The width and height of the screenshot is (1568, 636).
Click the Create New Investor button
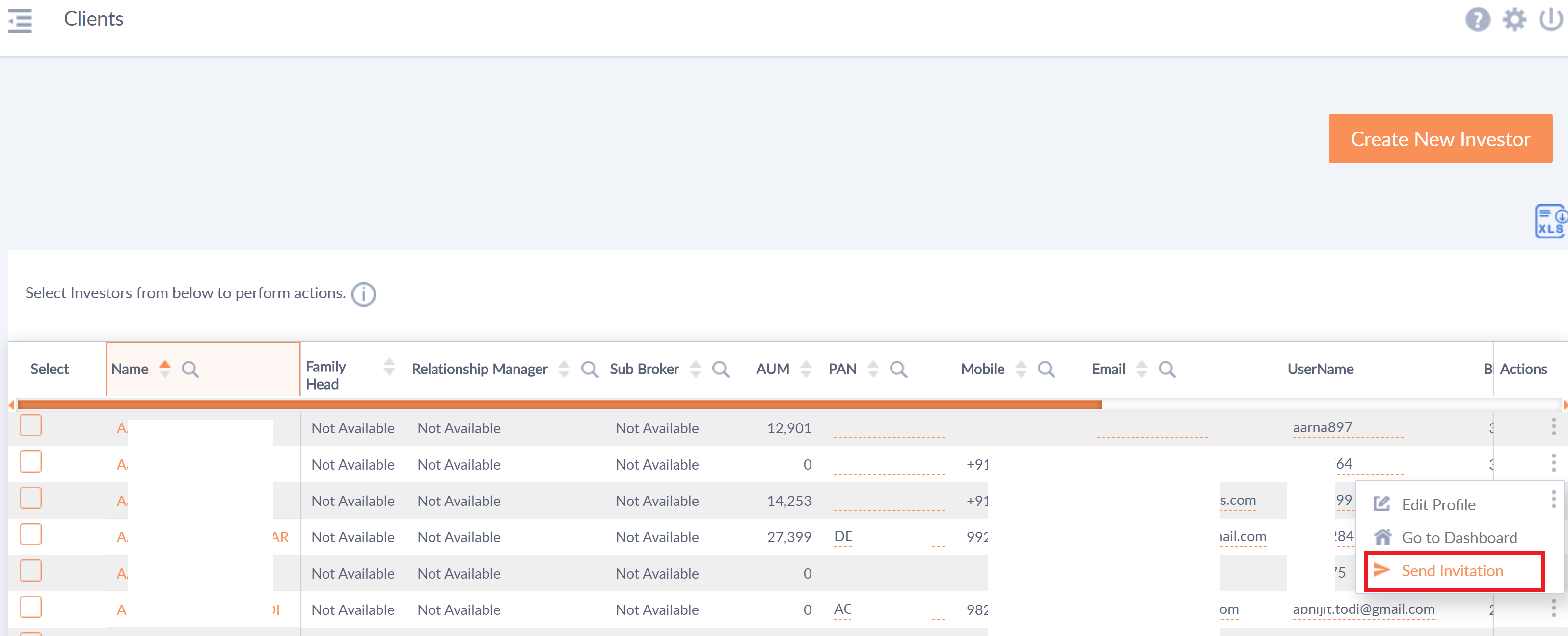click(x=1439, y=139)
